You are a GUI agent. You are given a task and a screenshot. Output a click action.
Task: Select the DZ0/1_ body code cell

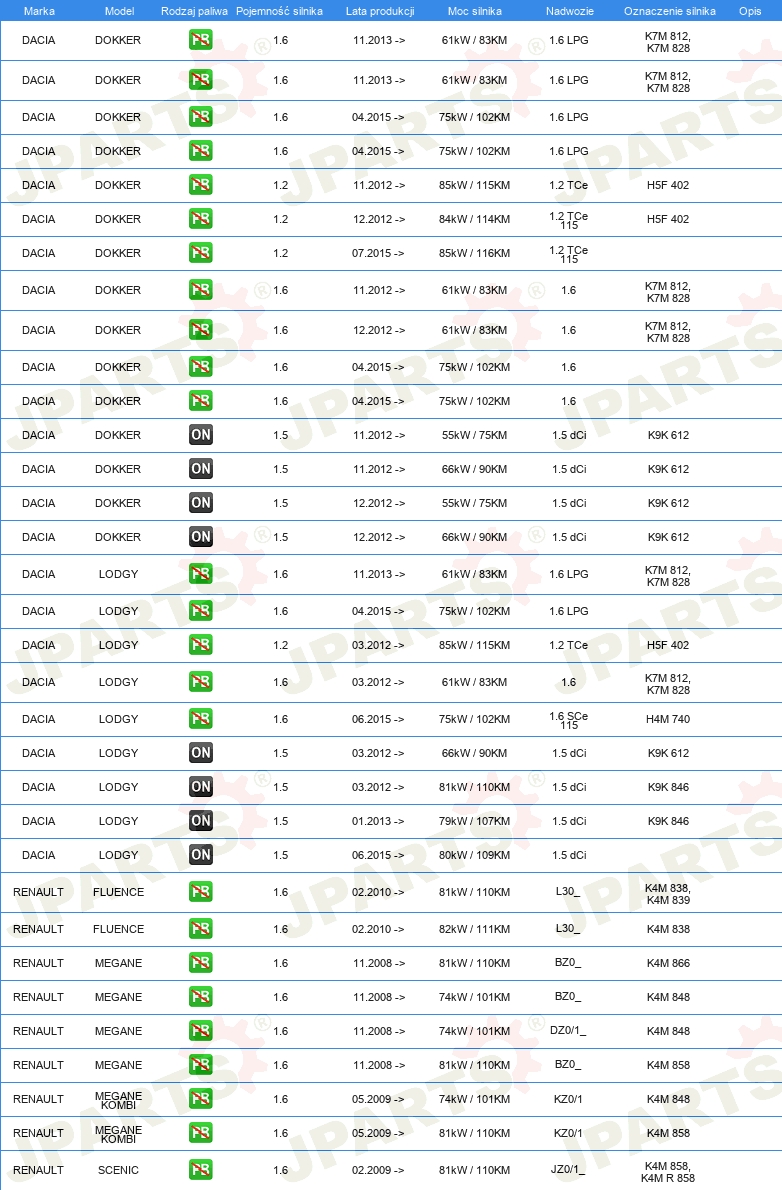pos(568,1031)
